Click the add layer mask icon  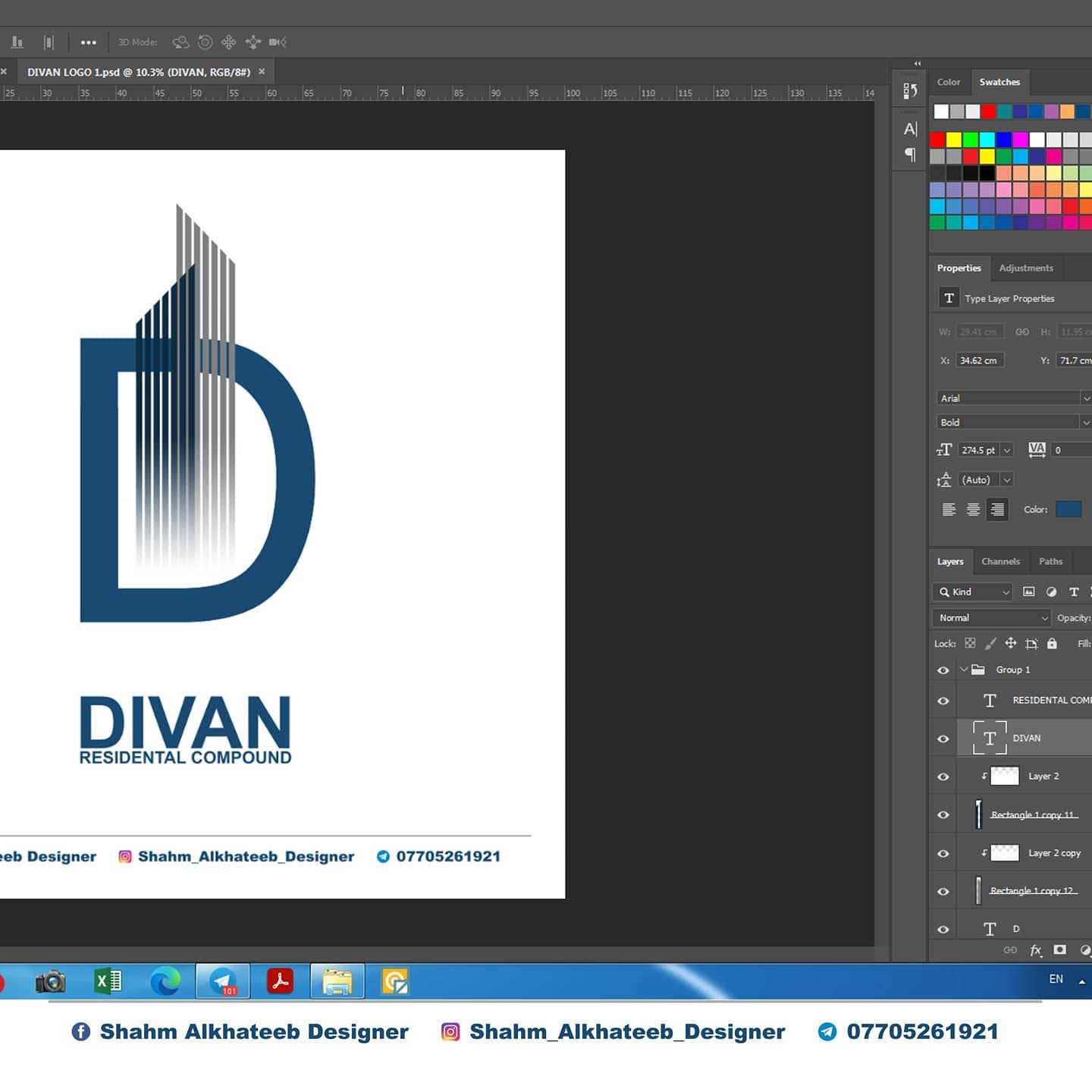point(1060,950)
